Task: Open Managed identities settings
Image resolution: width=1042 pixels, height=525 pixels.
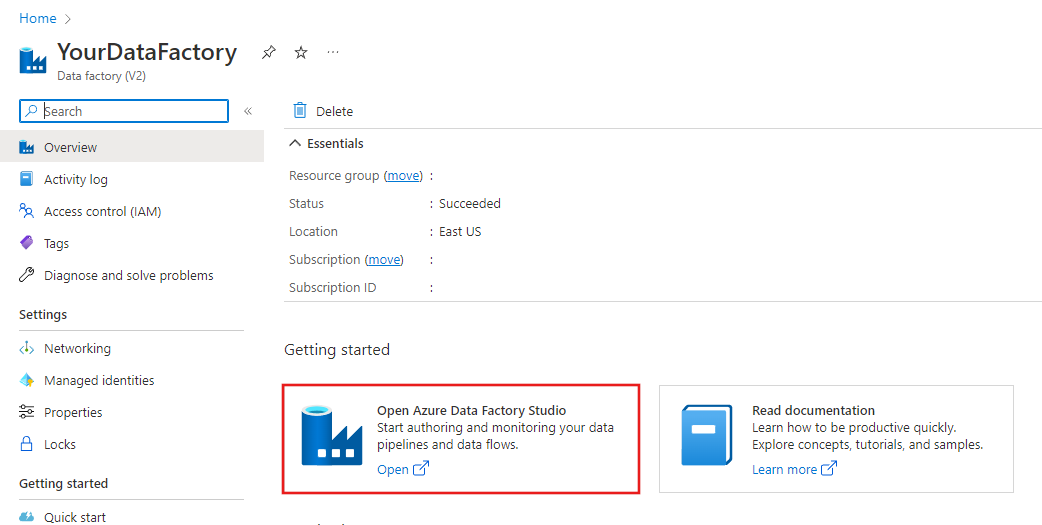Action: (99, 380)
